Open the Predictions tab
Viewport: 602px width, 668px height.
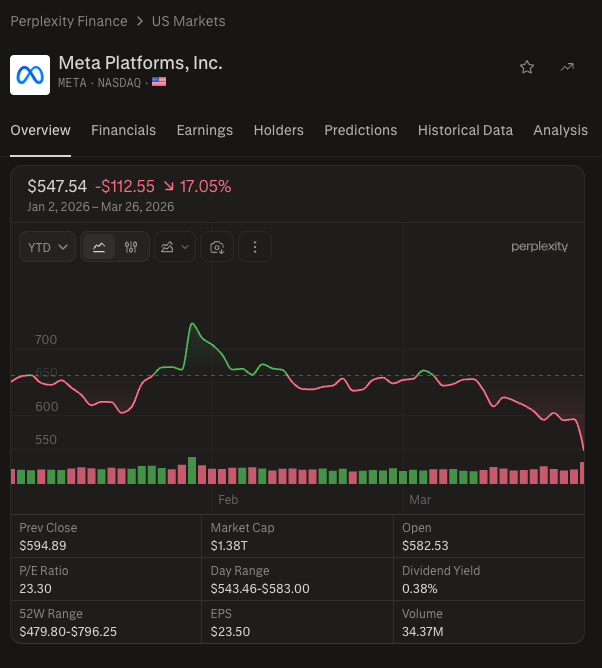361,130
